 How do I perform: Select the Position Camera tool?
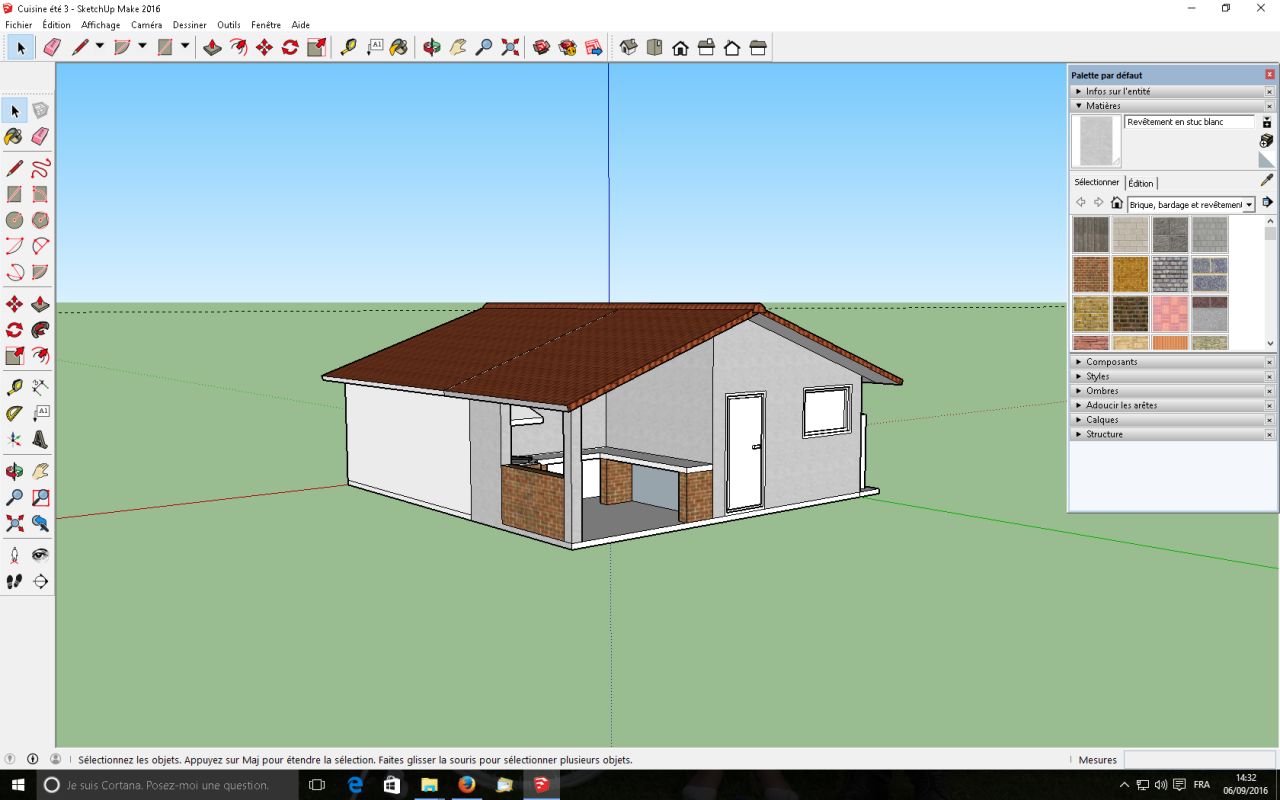14,555
